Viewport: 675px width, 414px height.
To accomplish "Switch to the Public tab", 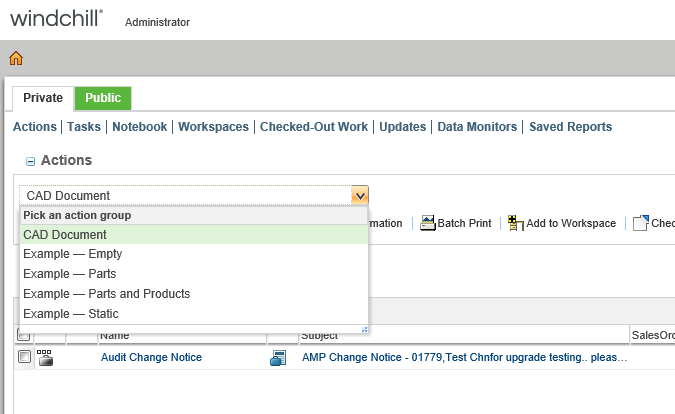I will (103, 98).
